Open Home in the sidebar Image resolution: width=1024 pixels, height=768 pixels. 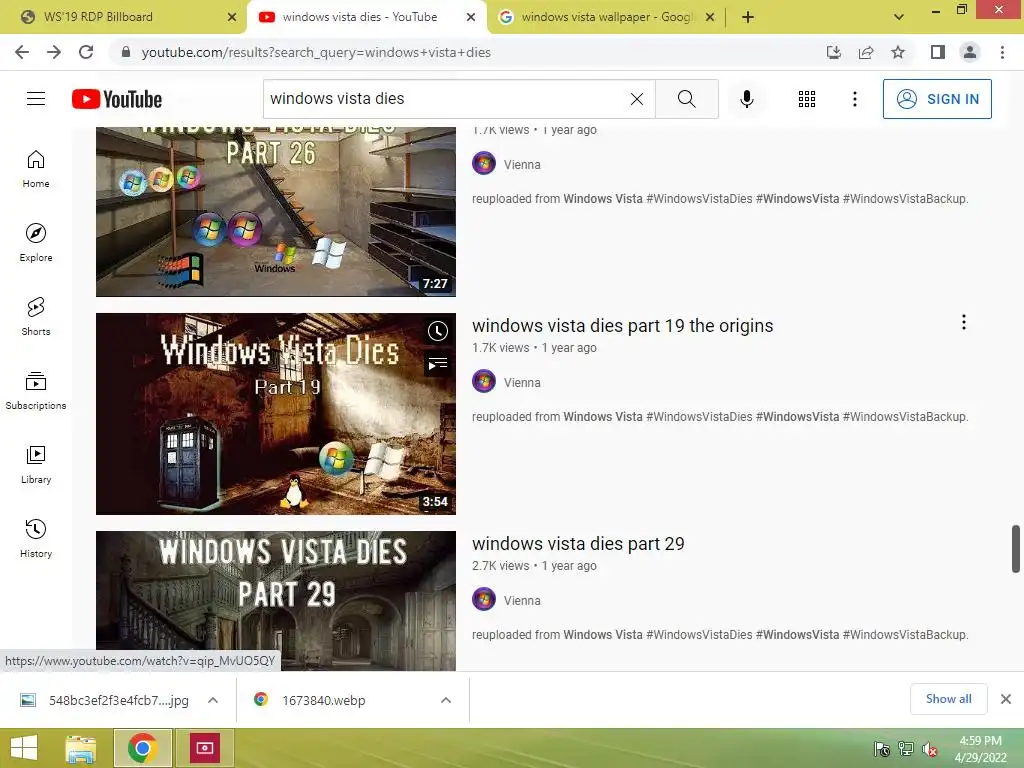tap(36, 169)
